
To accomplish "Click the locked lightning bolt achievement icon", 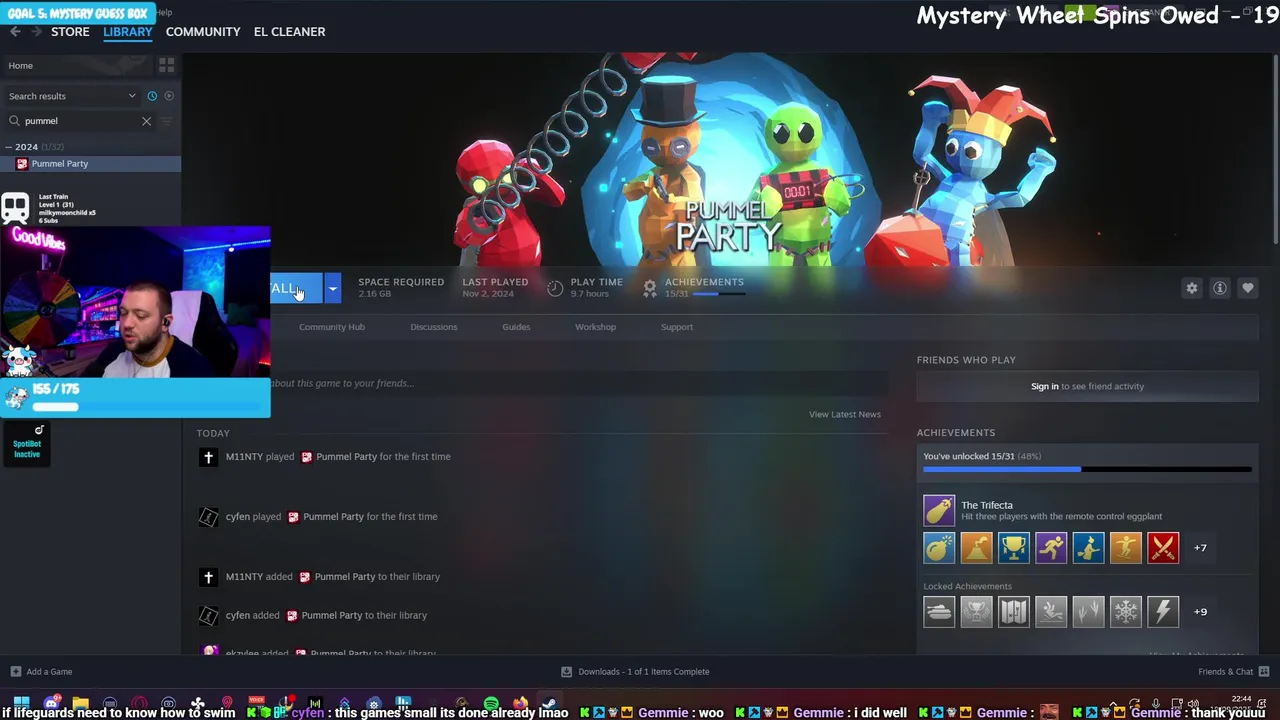I will (x=1163, y=612).
